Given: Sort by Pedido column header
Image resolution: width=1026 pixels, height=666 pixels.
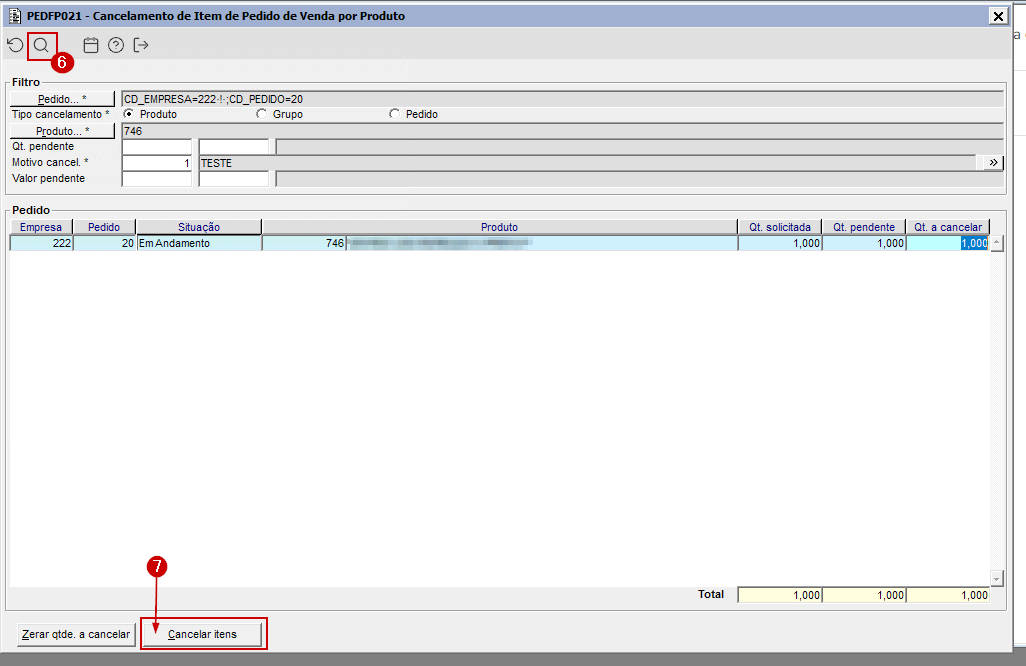Looking at the screenshot, I should (x=104, y=227).
